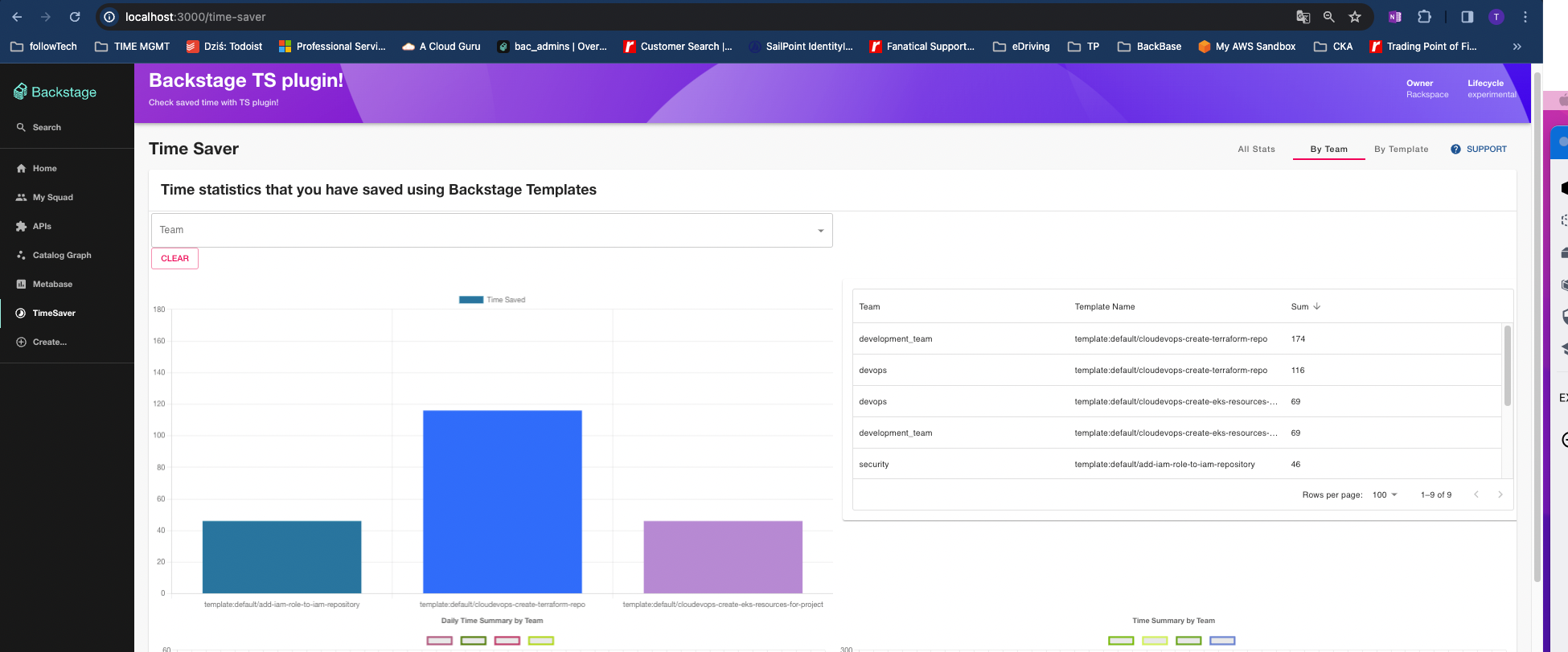Open SailPoint IdentityI... bookmark
Image resolution: width=1568 pixels, height=652 pixels.
pyautogui.click(x=801, y=47)
